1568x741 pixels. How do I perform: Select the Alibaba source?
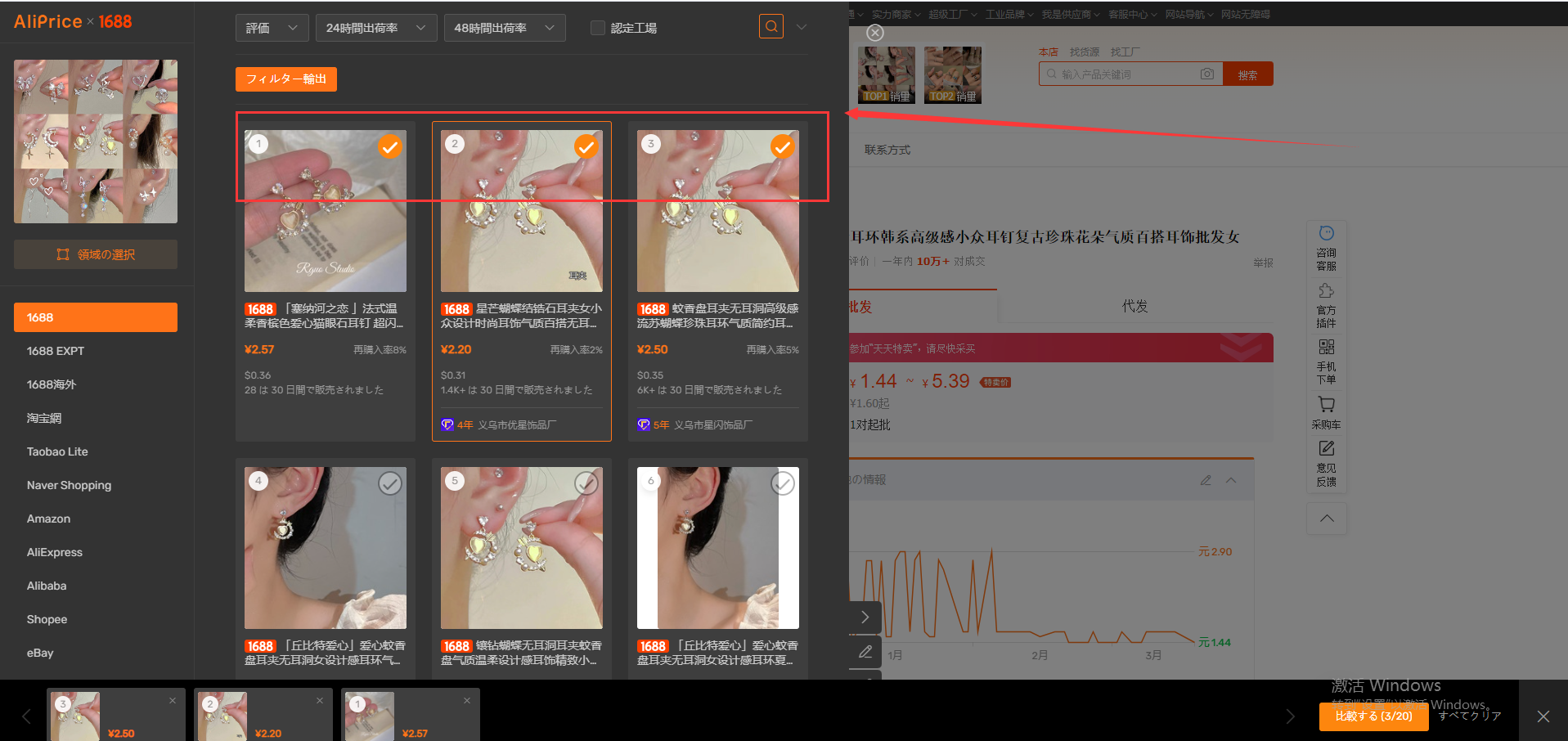47,586
